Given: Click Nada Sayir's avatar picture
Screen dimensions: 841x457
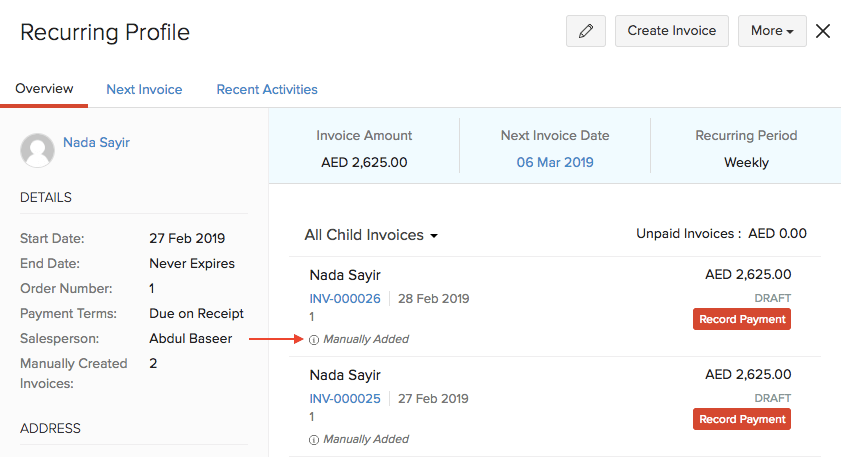Looking at the screenshot, I should (x=37, y=150).
